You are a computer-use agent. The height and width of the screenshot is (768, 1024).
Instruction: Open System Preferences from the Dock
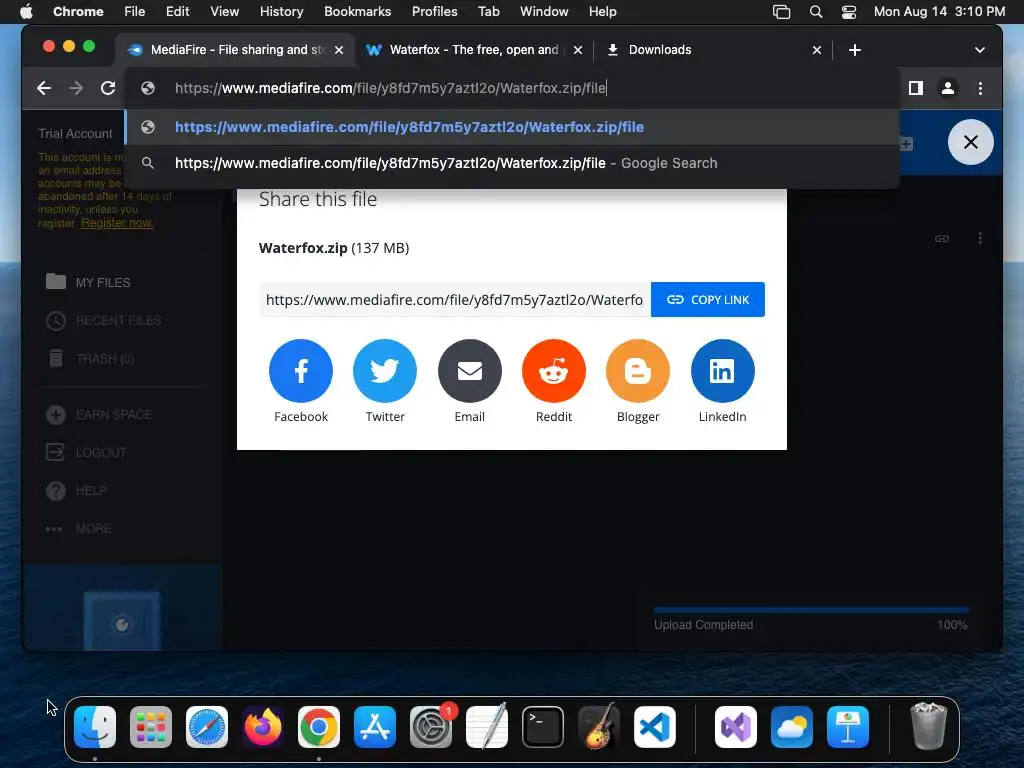point(431,727)
